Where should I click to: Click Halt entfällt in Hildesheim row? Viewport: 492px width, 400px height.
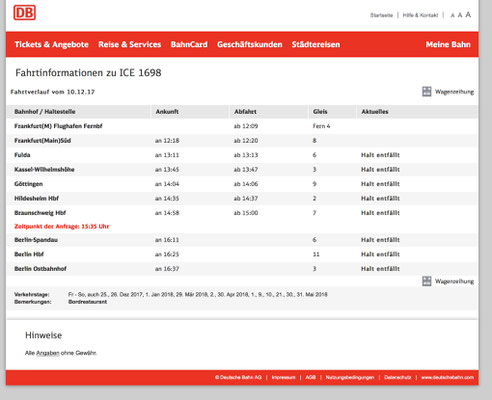click(380, 198)
